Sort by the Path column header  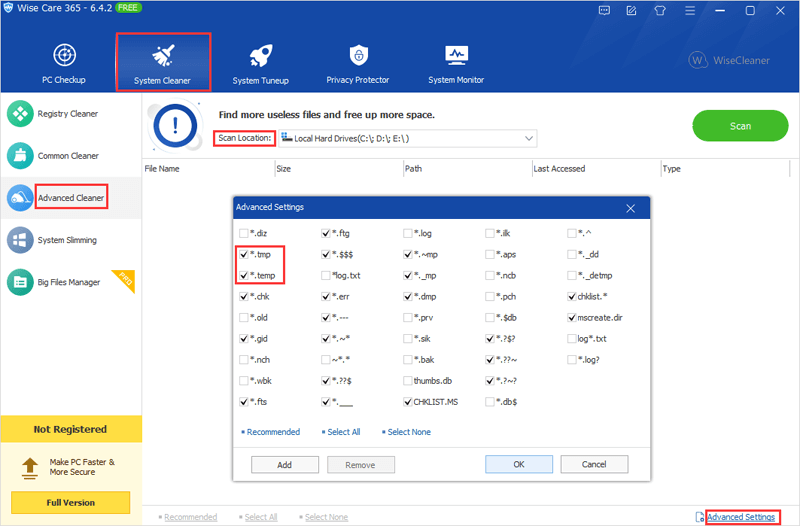467,169
